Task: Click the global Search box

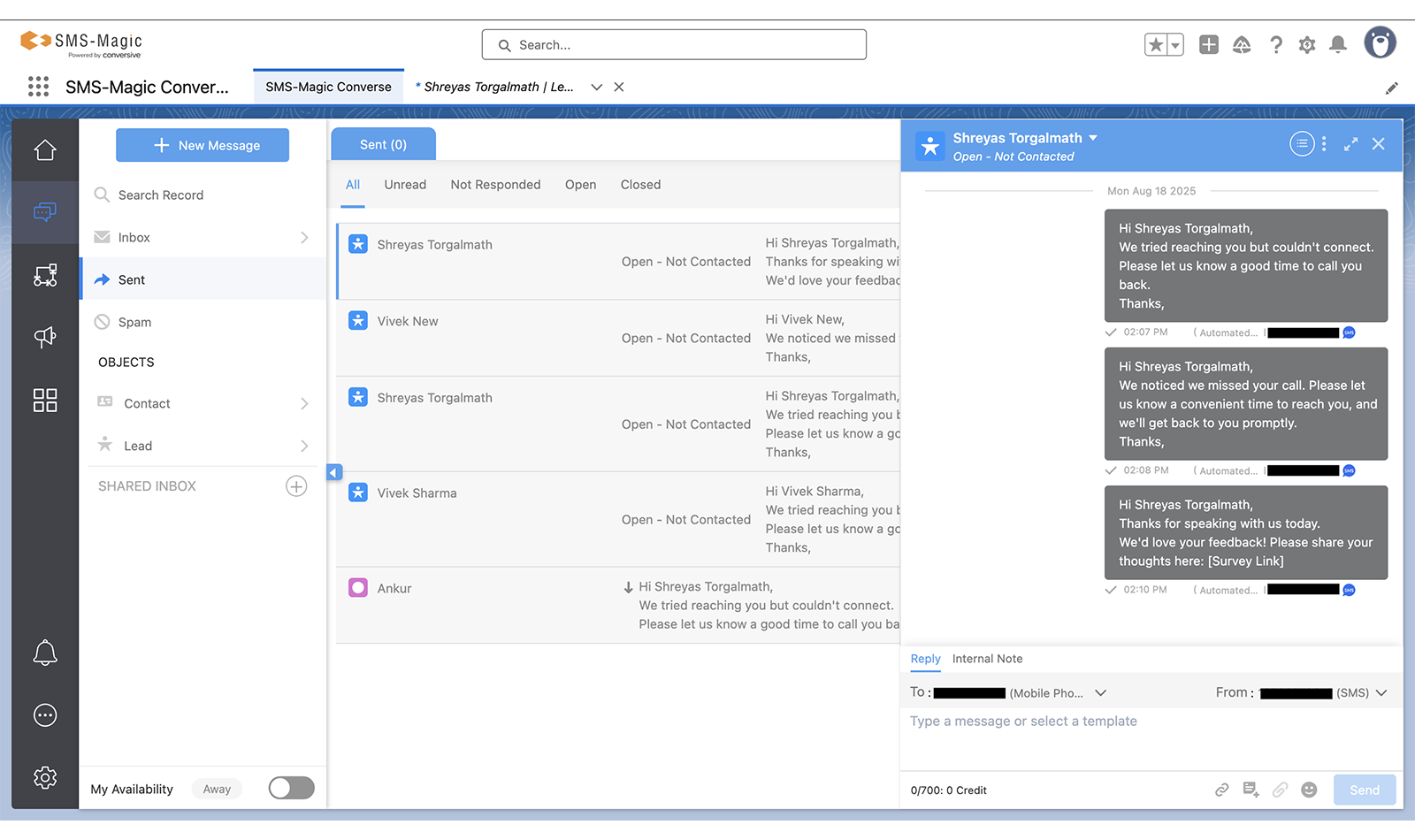Action: click(674, 45)
